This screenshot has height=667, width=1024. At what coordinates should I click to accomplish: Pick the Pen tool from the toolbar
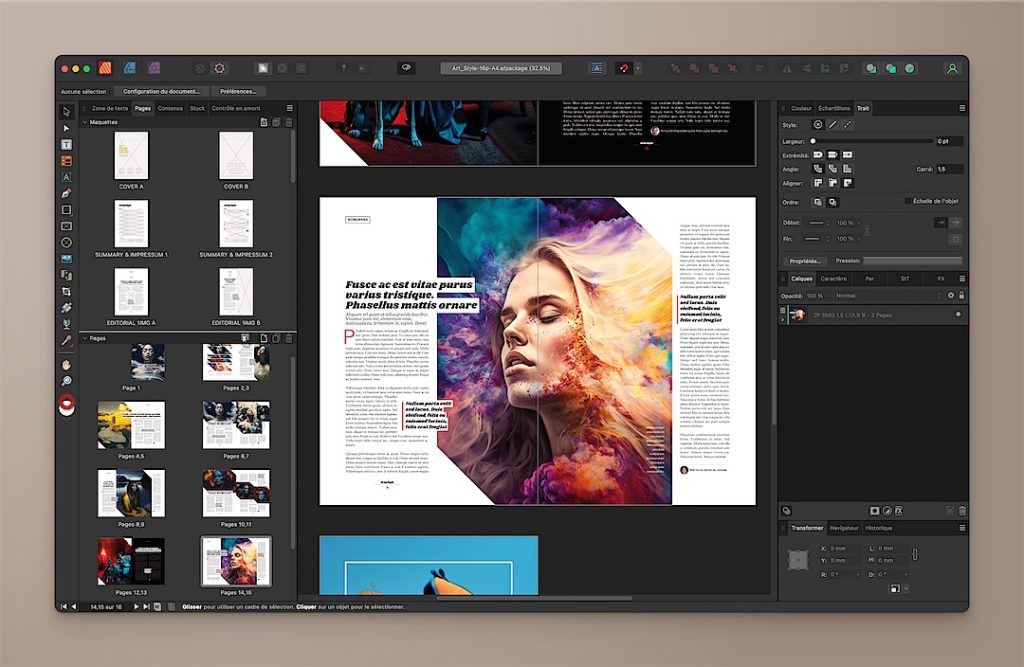(67, 193)
